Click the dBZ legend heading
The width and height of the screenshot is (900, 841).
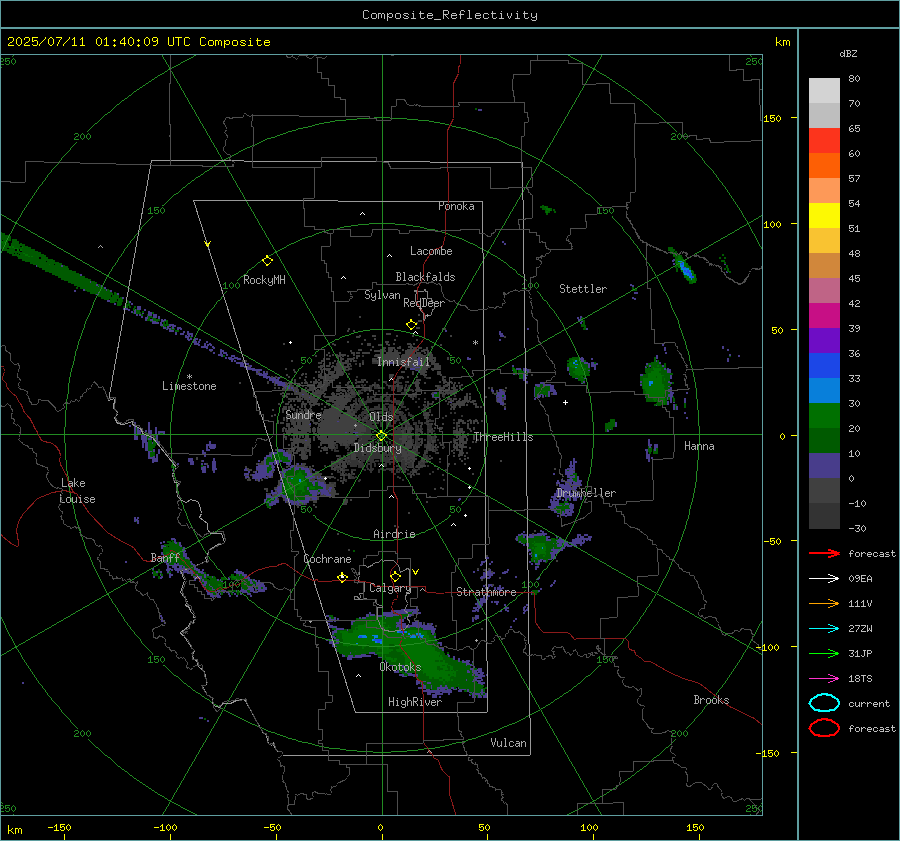pos(848,53)
